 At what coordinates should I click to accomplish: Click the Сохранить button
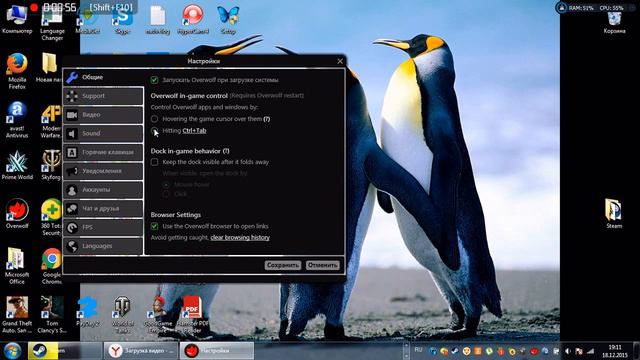point(282,265)
